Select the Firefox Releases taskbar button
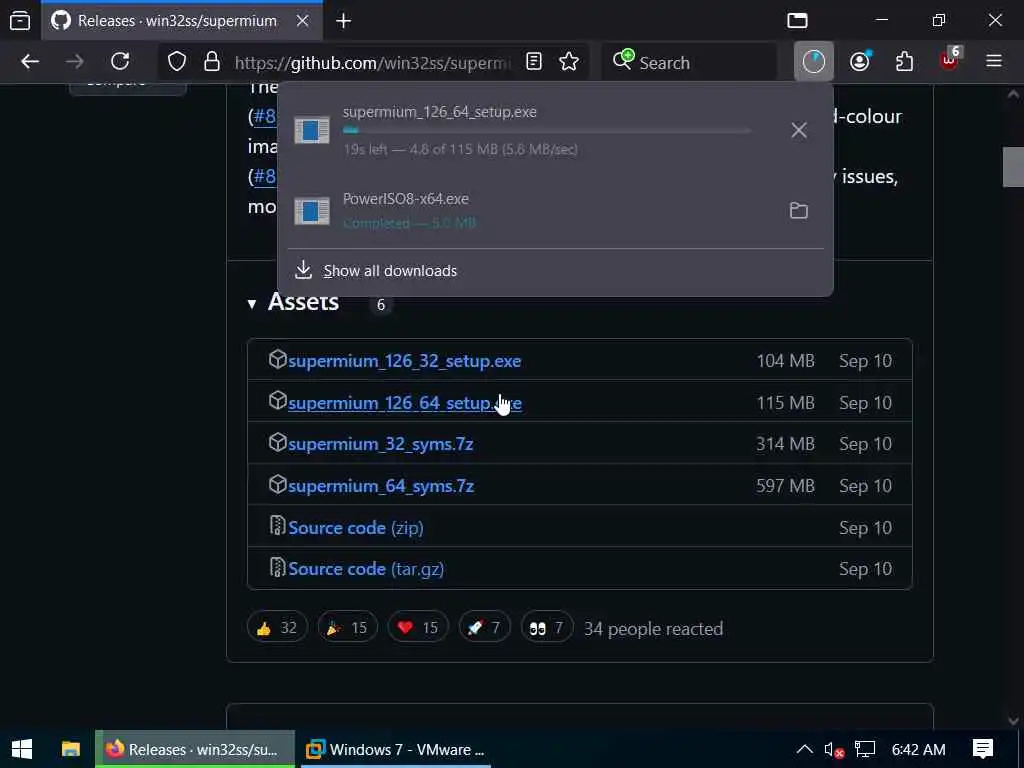1024x768 pixels. (x=195, y=749)
